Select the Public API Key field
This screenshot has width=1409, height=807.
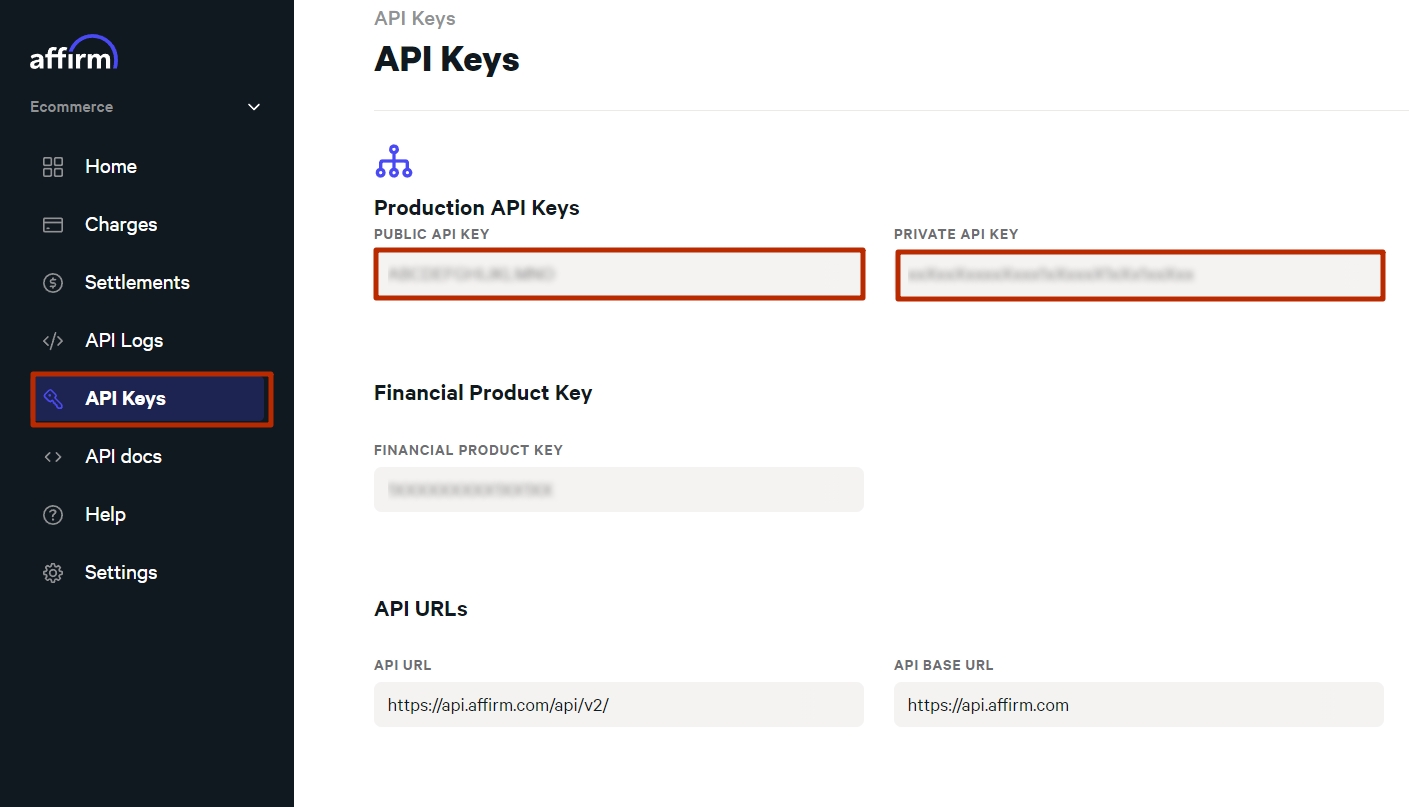point(619,274)
